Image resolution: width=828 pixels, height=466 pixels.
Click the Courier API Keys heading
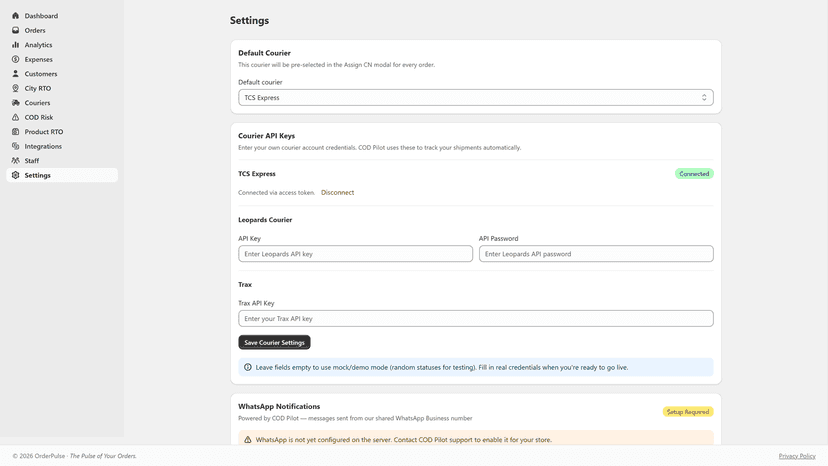(x=267, y=136)
